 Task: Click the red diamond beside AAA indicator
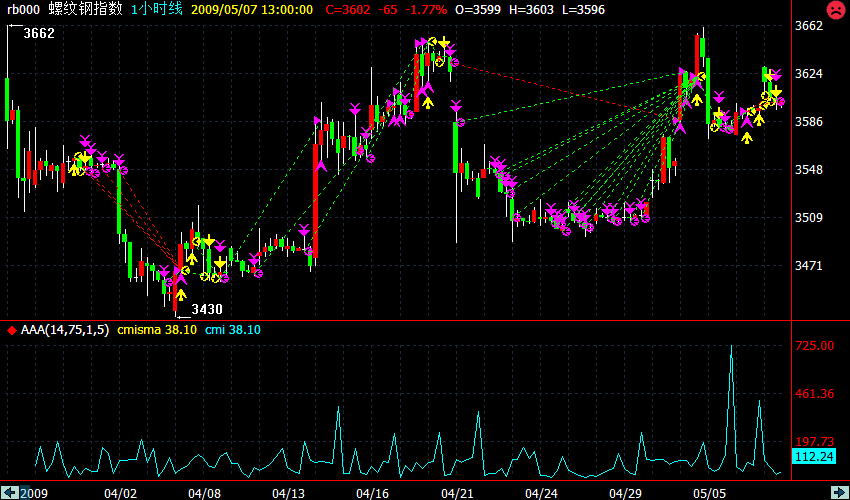coord(11,329)
